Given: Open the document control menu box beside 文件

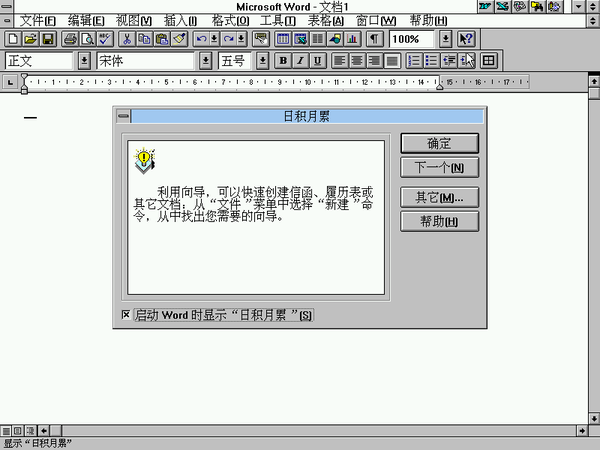Looking at the screenshot, I should tap(7, 20).
